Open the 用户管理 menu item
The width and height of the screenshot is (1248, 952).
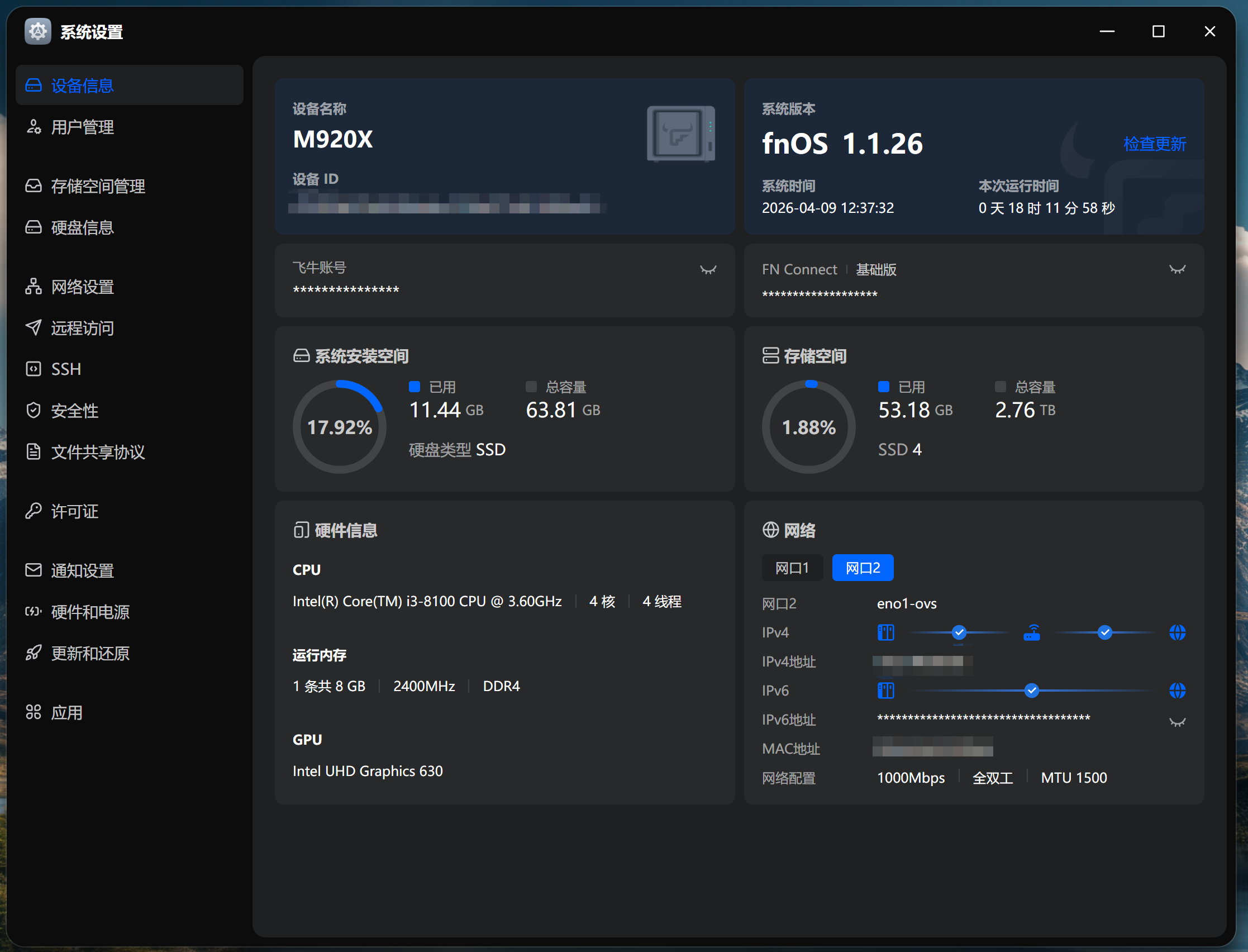pos(83,127)
